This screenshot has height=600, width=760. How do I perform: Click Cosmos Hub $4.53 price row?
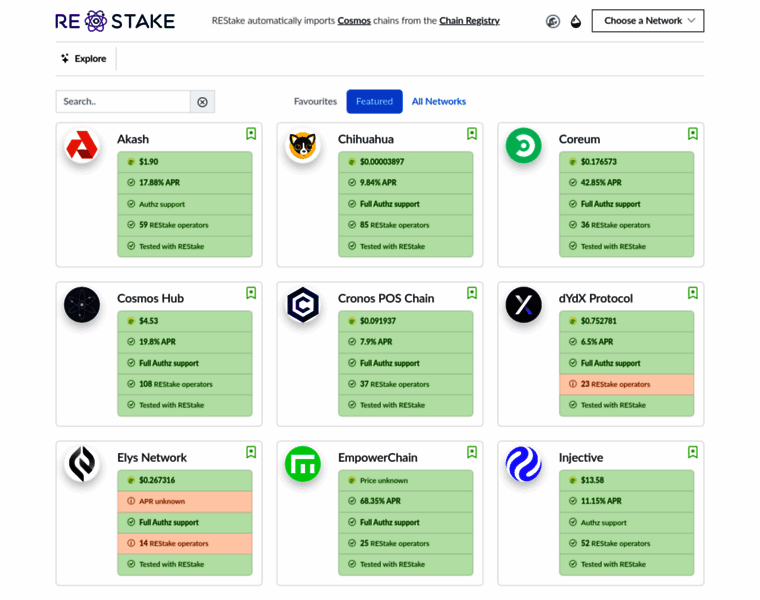pos(185,321)
